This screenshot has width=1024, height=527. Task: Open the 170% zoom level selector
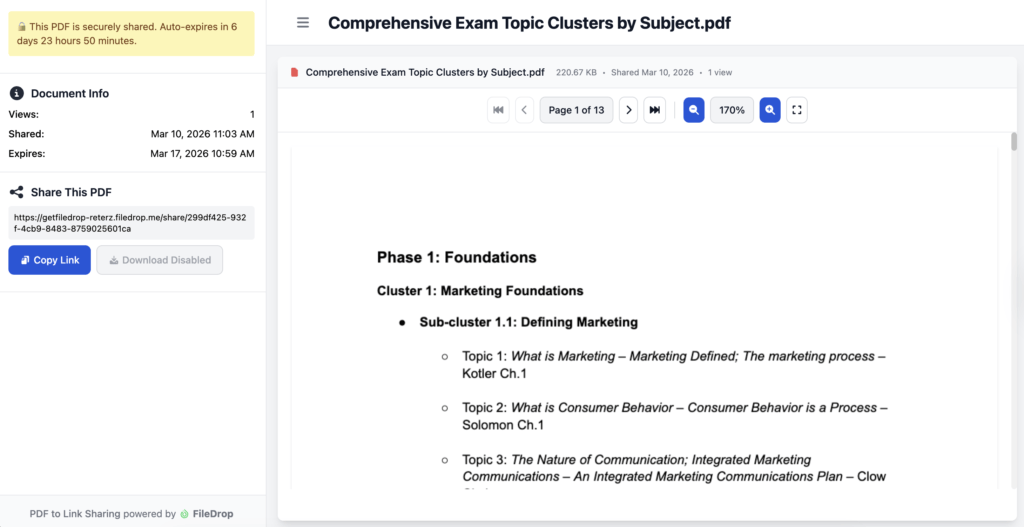pyautogui.click(x=732, y=110)
